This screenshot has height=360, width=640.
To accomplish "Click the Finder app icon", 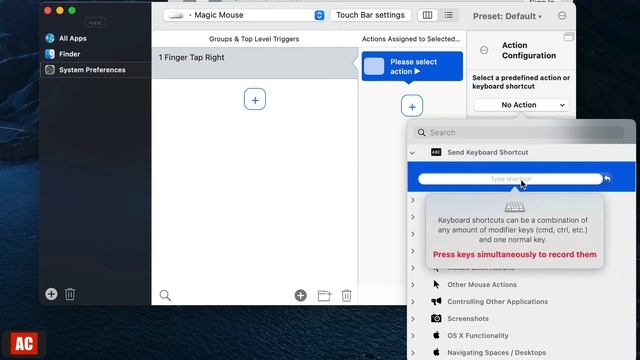I will pos(50,54).
